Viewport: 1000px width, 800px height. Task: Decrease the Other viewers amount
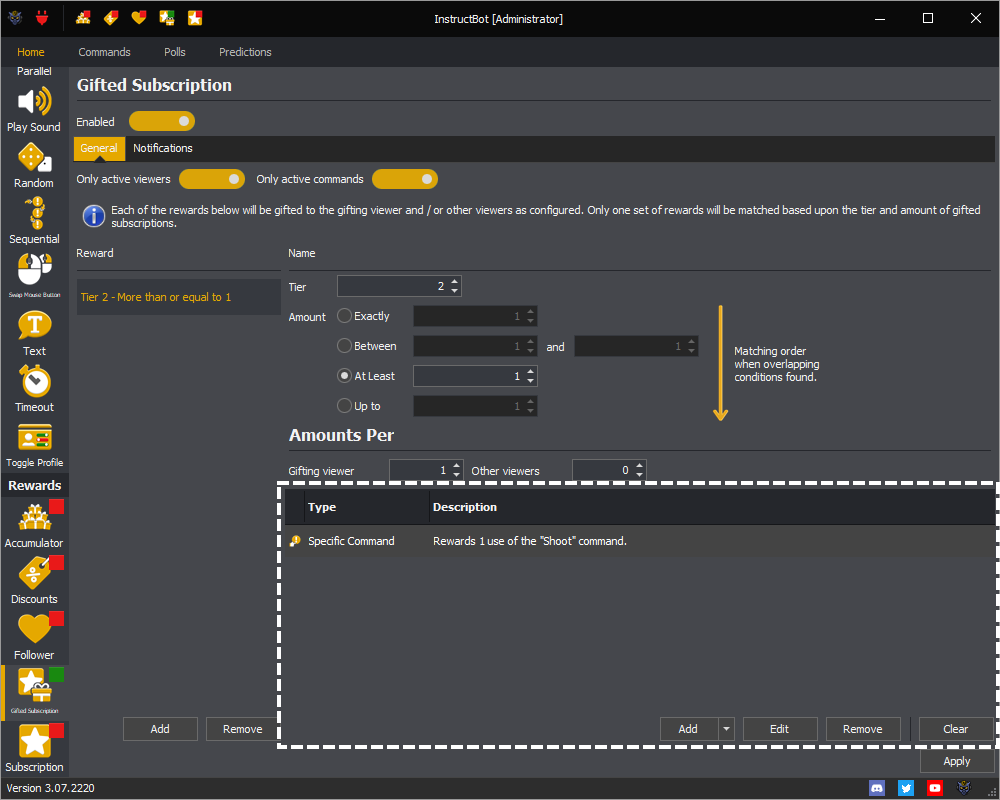tap(640, 475)
